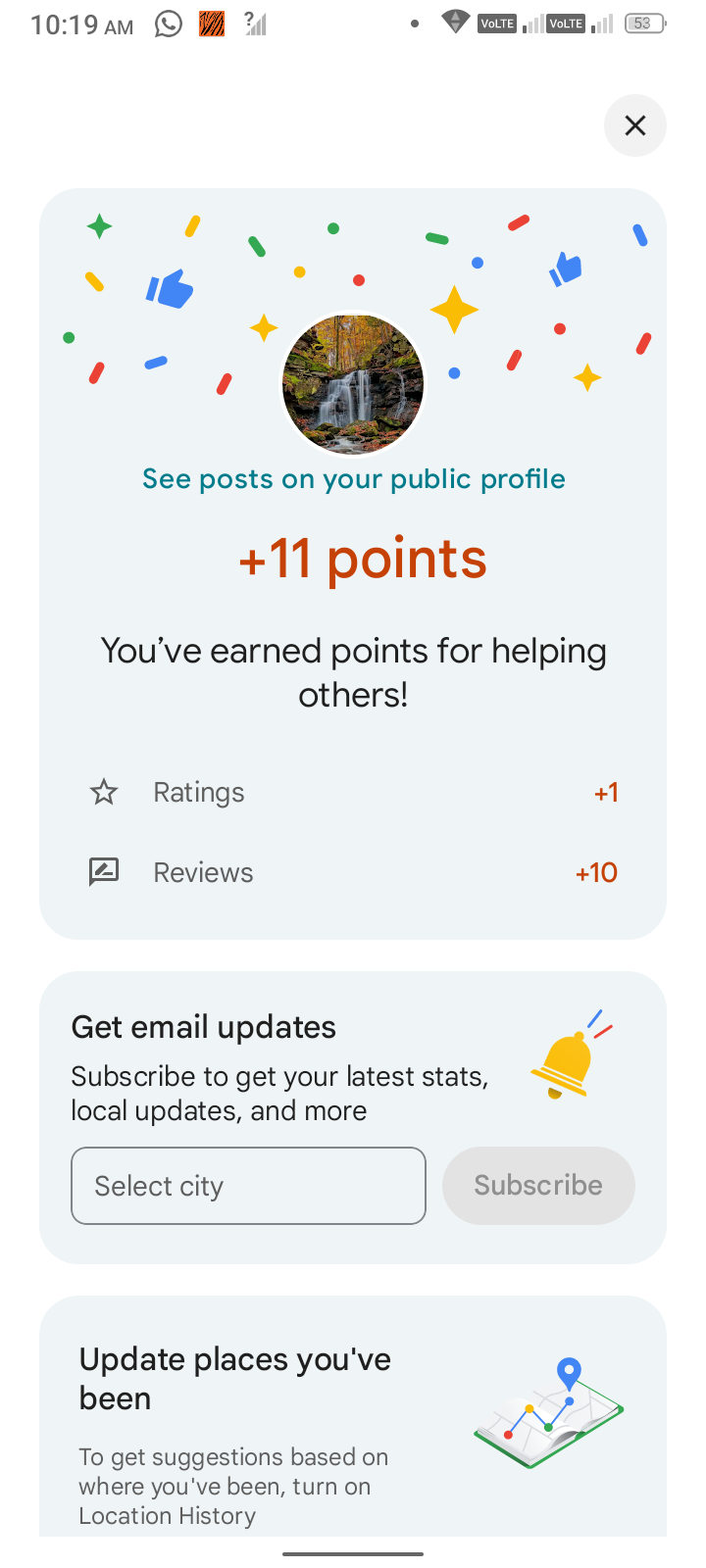Tap the Get email updates heading
This screenshot has width=706, height=1568.
click(x=204, y=1027)
